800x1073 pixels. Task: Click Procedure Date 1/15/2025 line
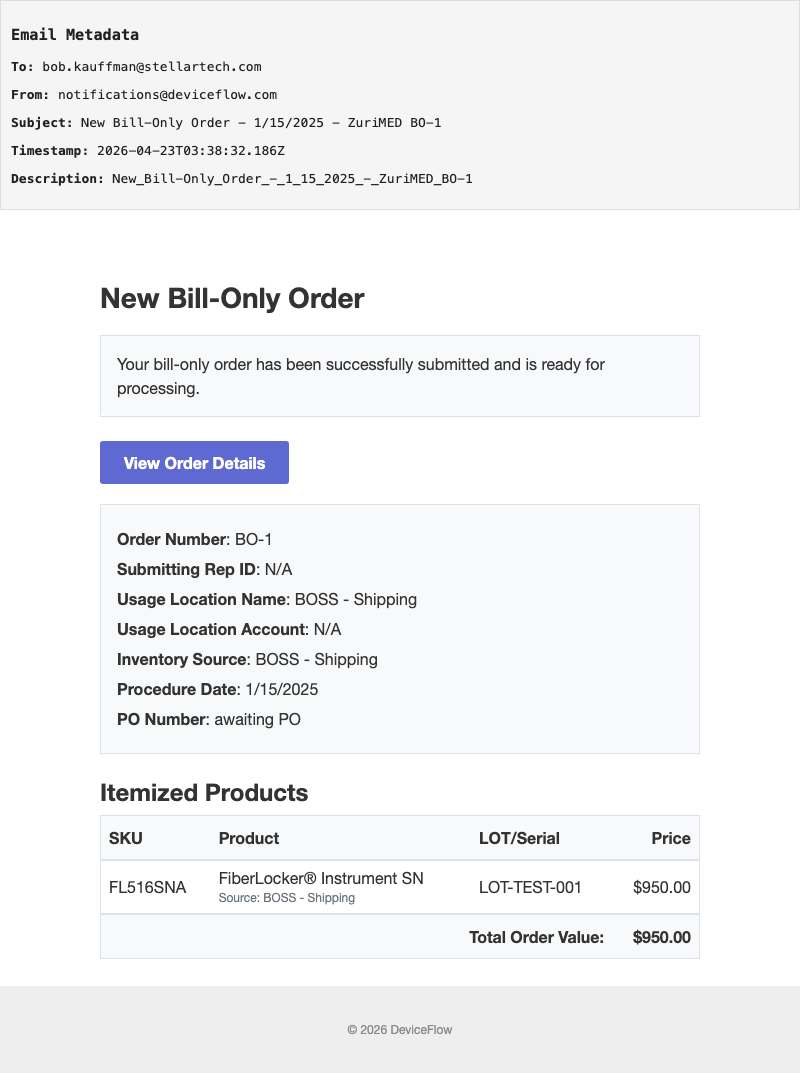pos(218,690)
